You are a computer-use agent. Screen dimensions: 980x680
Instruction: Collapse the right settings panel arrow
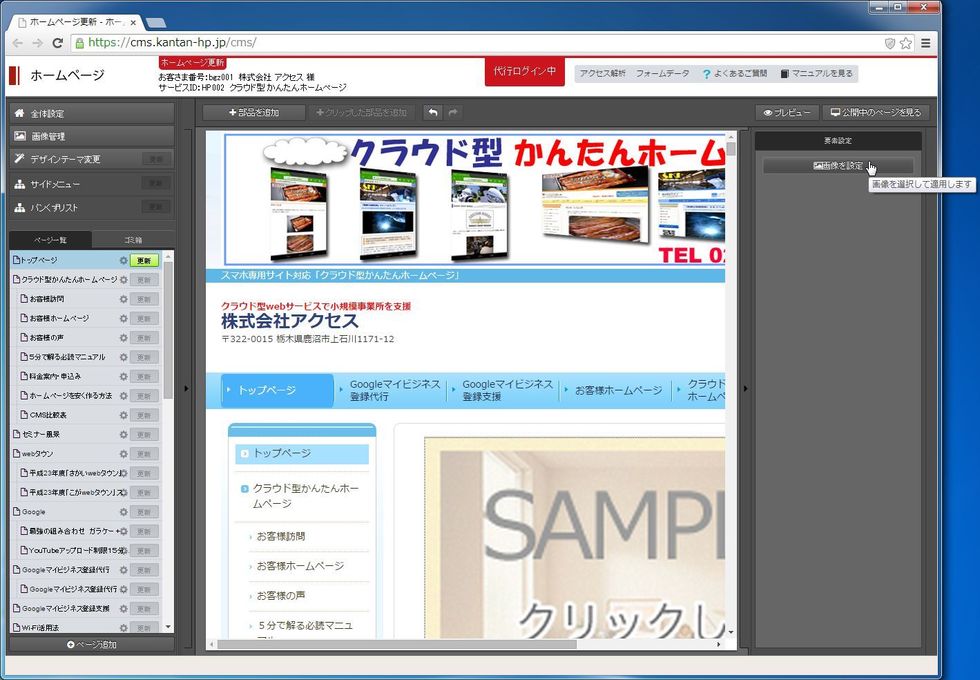point(744,388)
